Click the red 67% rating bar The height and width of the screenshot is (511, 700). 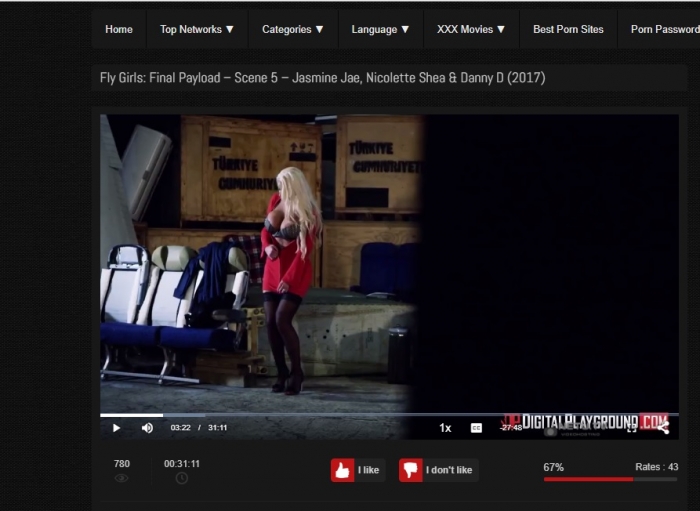click(x=610, y=479)
